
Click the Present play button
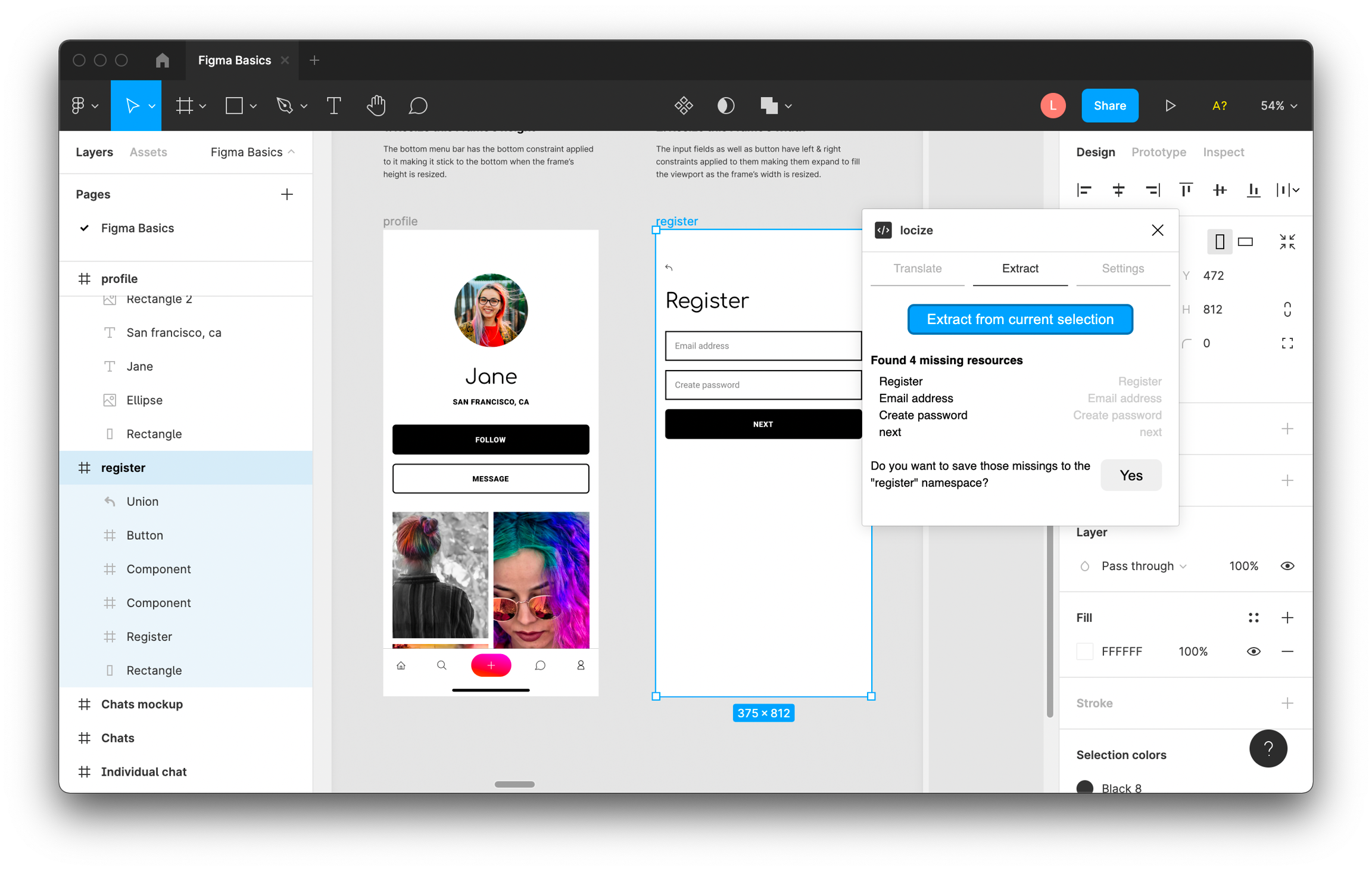coord(1170,105)
